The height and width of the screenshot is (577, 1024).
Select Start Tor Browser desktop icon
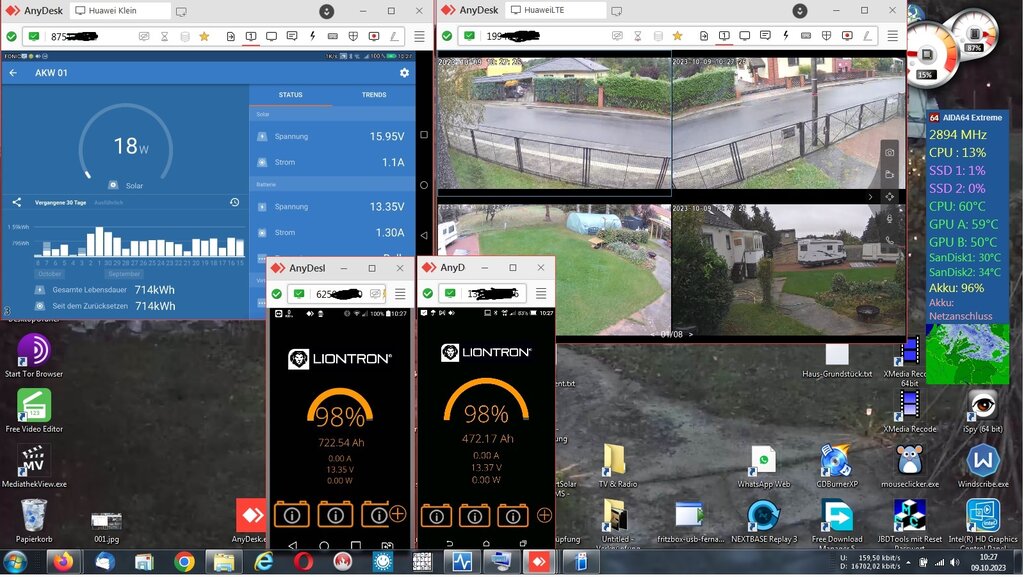point(33,356)
